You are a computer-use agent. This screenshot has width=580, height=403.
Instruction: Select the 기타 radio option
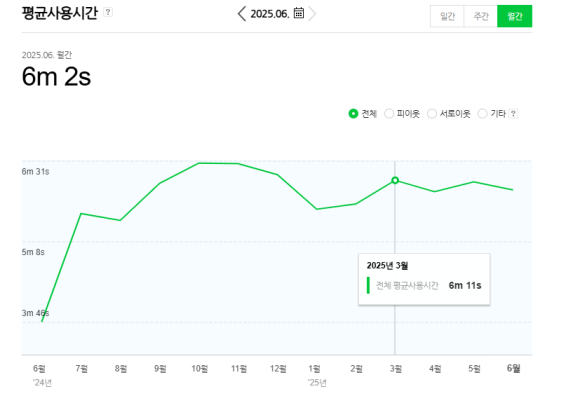pyautogui.click(x=482, y=114)
